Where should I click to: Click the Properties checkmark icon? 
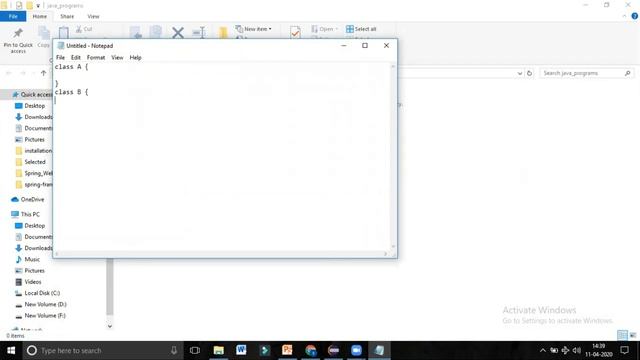[x=295, y=32]
